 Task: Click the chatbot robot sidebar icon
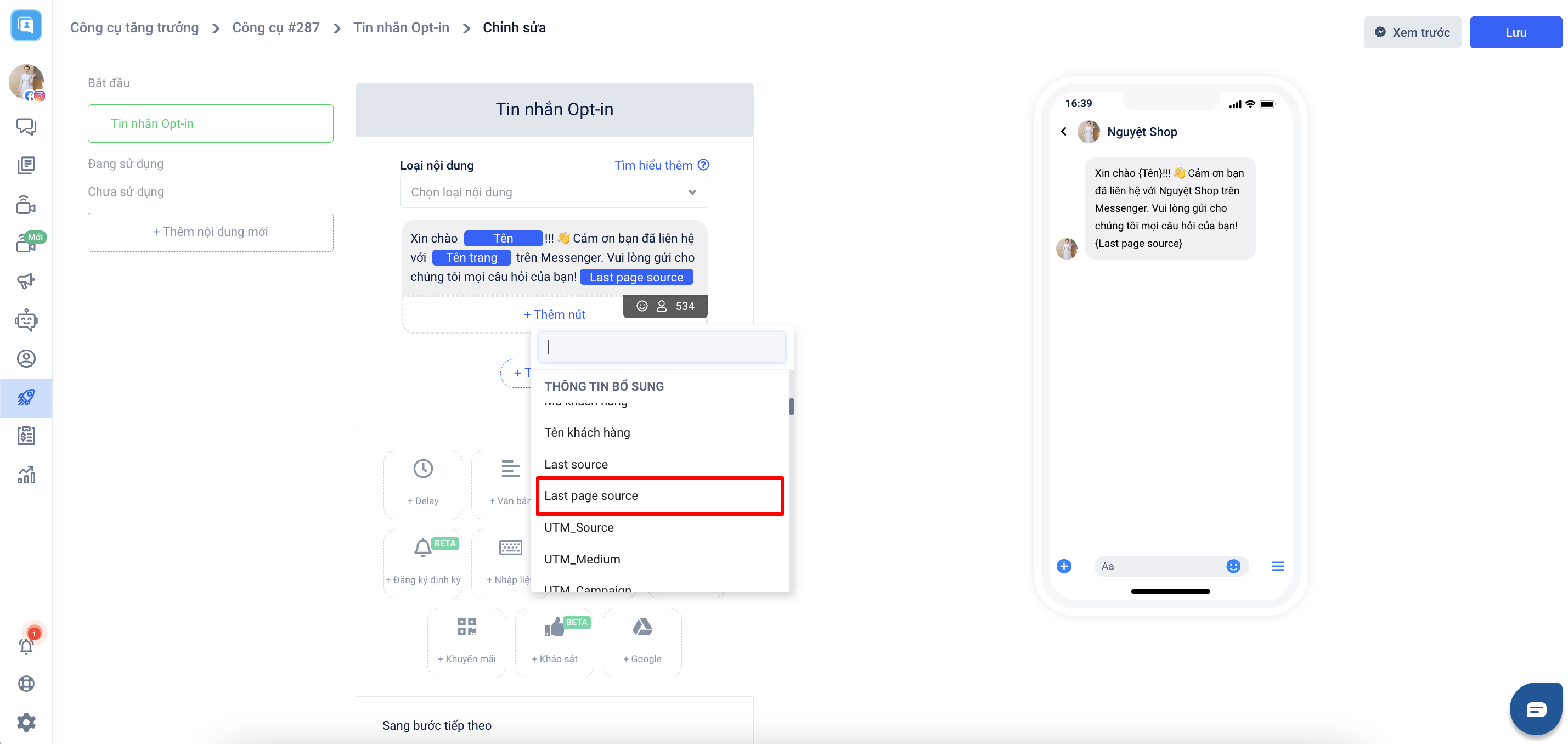pos(26,320)
